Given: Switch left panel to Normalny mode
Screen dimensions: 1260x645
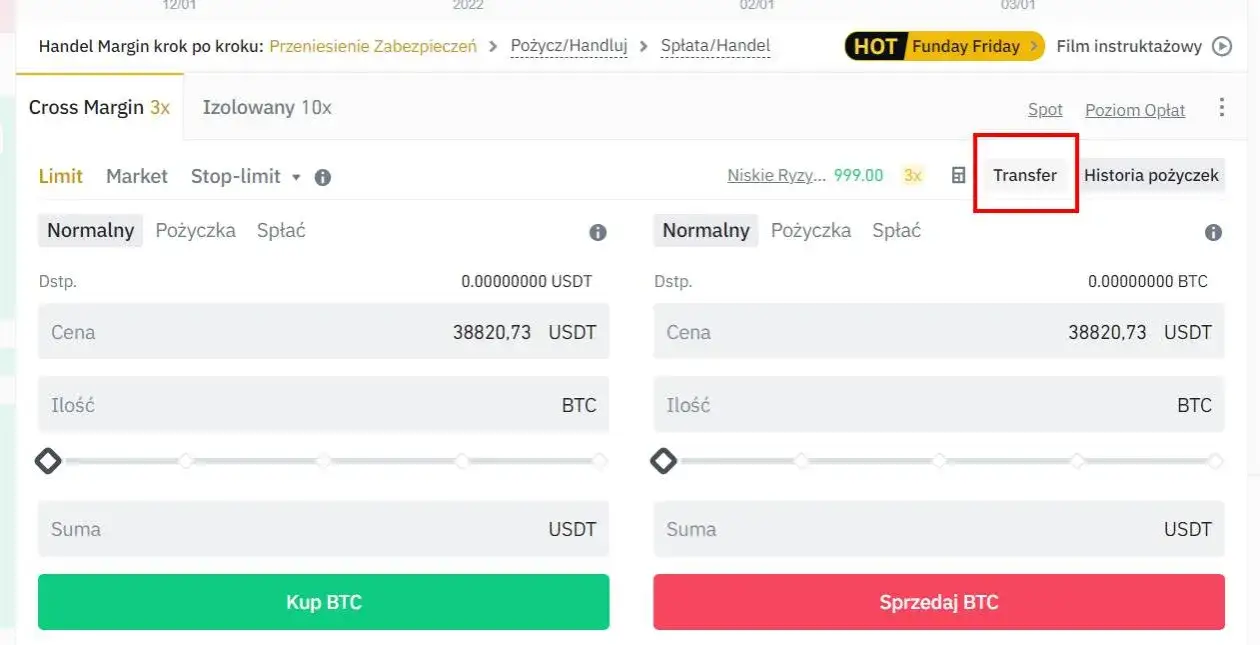Looking at the screenshot, I should click(90, 230).
